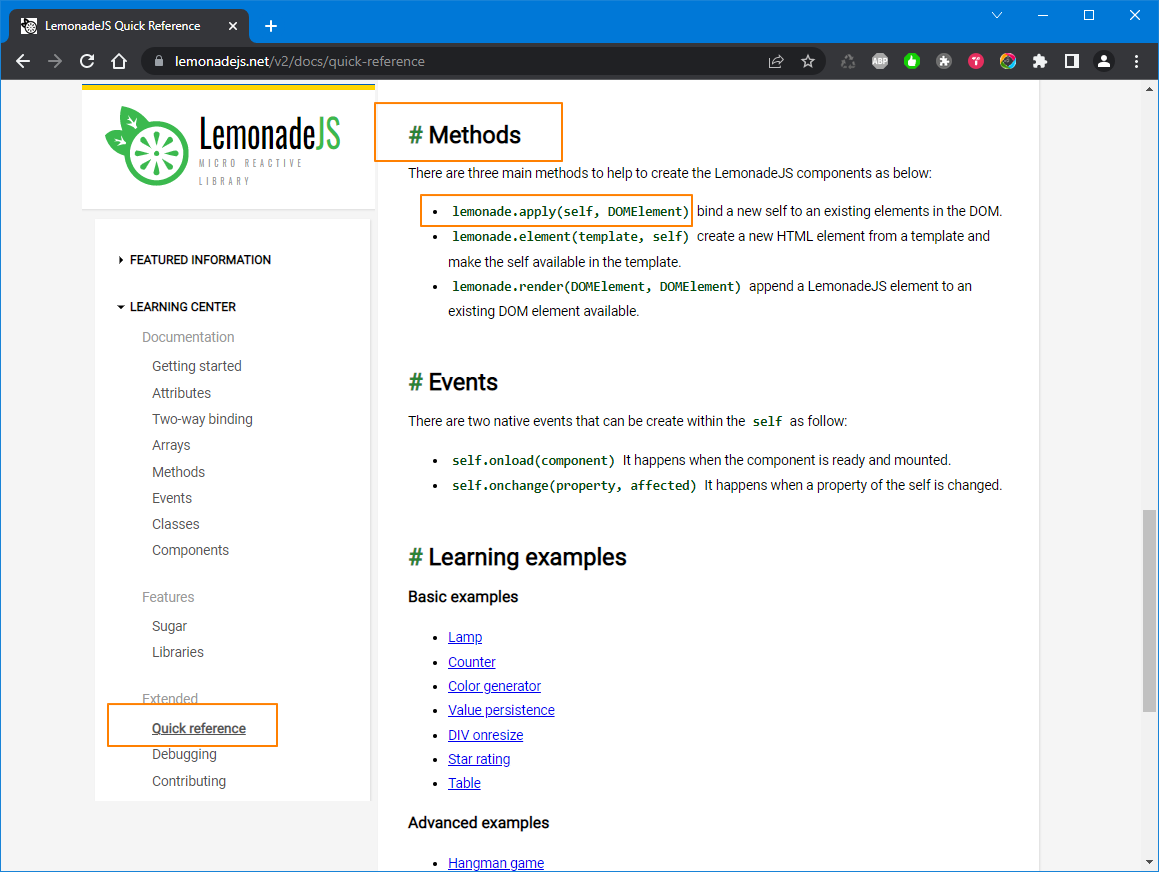Open Color generator example
1159x872 pixels.
[494, 687]
